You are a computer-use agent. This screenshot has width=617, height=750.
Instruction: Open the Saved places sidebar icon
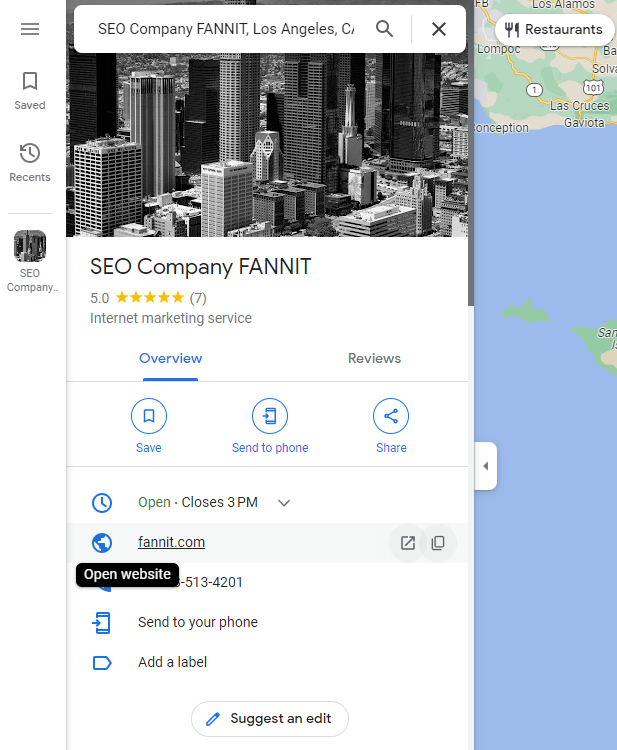30,89
